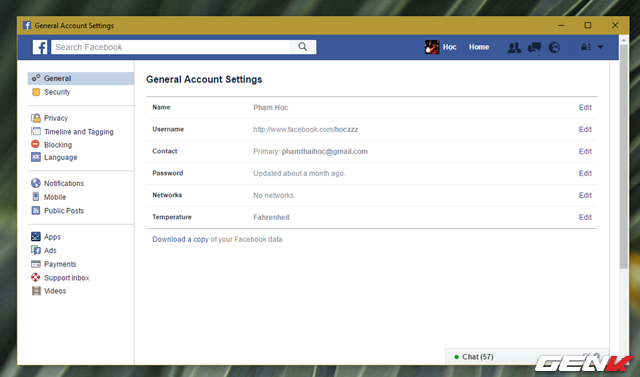Edit the Name row
The image size is (640, 377).
(x=585, y=108)
